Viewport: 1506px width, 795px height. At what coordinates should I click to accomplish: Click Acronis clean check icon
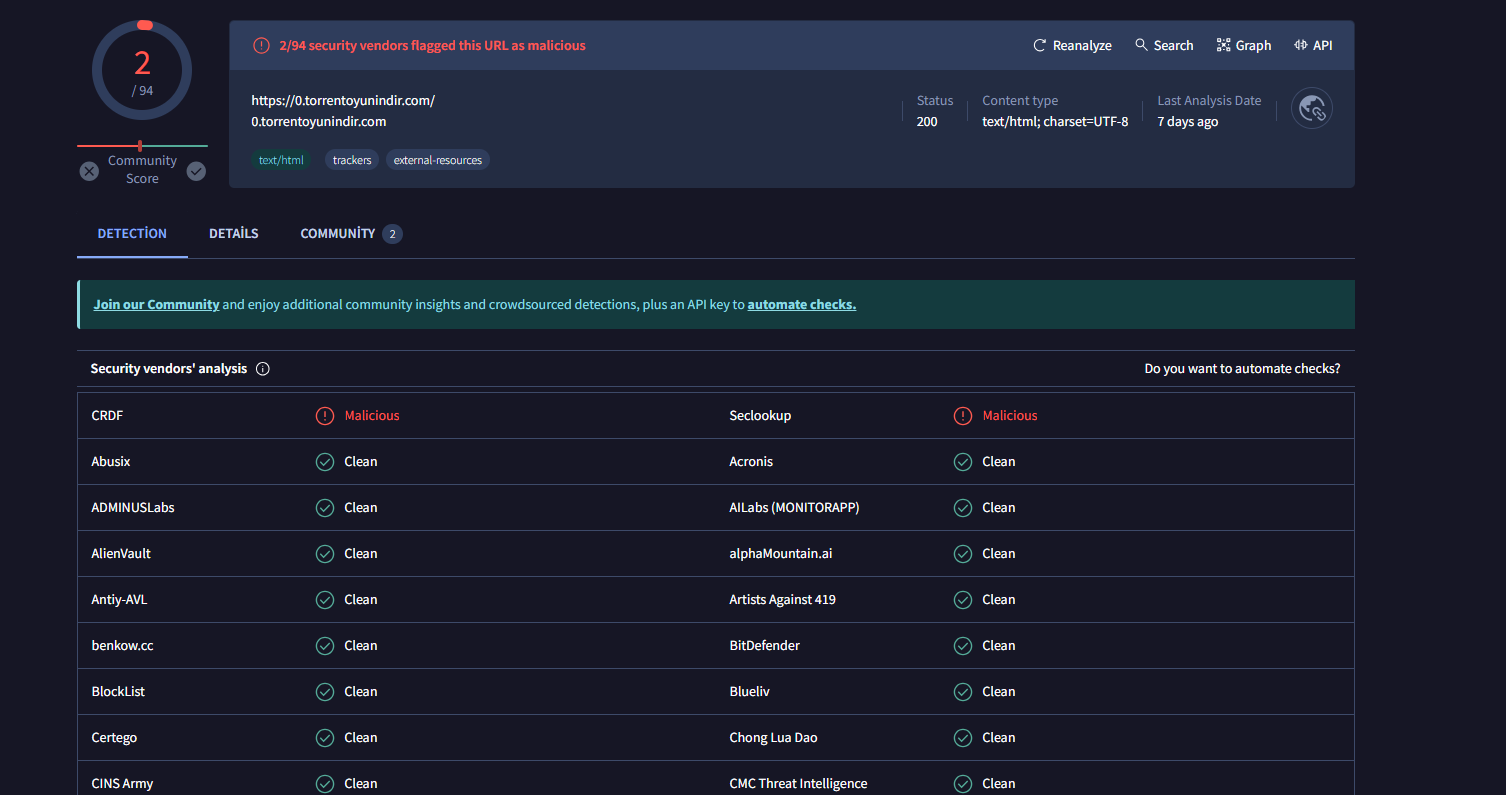(x=963, y=462)
